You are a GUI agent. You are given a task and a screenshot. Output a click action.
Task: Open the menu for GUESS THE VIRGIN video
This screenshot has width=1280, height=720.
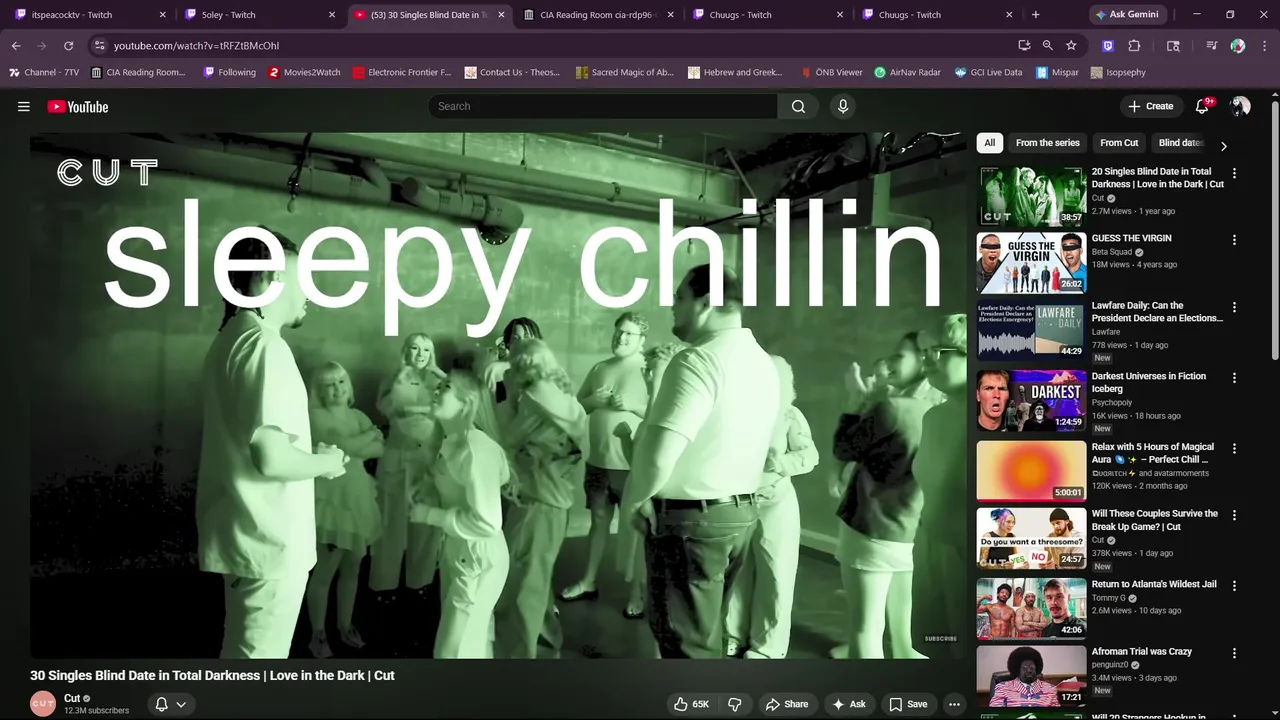pos(1234,240)
